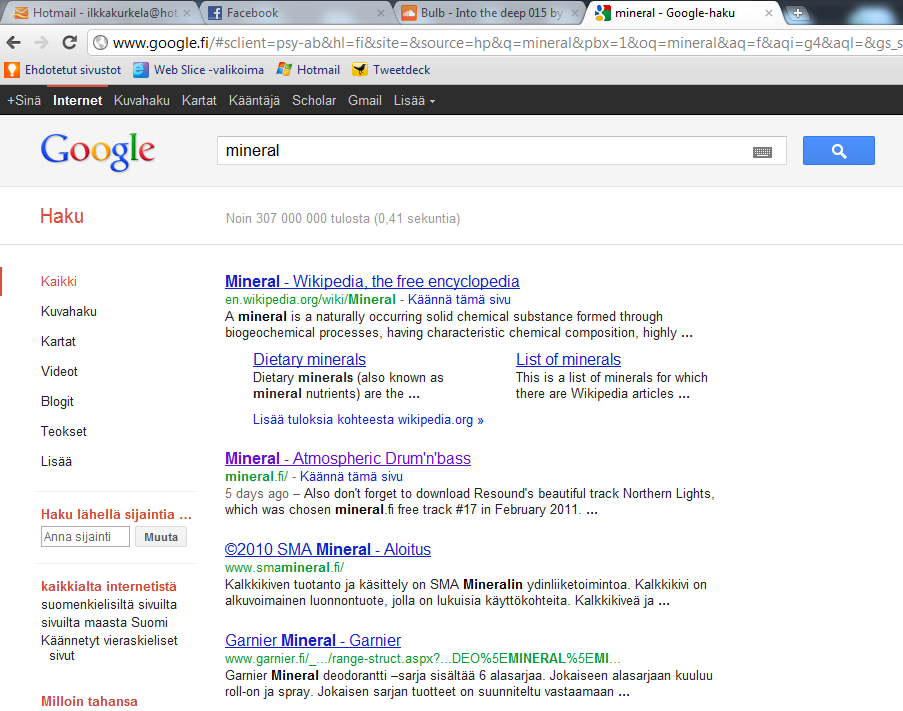Open Gmail in the Google bar
This screenshot has width=903, height=711.
click(x=365, y=101)
